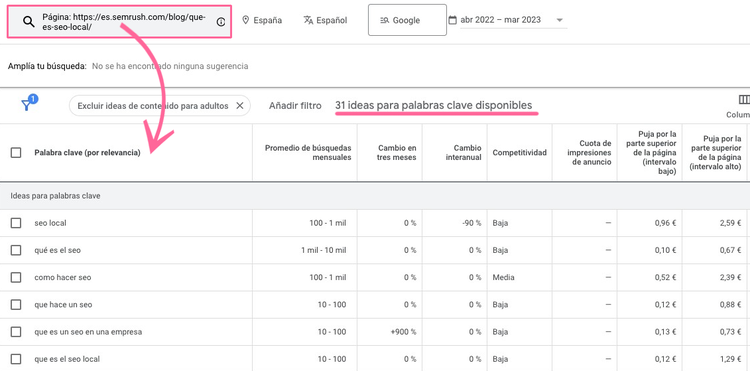Click 'No se ha encontrado ninguna sugerencia' text
750x371 pixels.
pos(170,66)
